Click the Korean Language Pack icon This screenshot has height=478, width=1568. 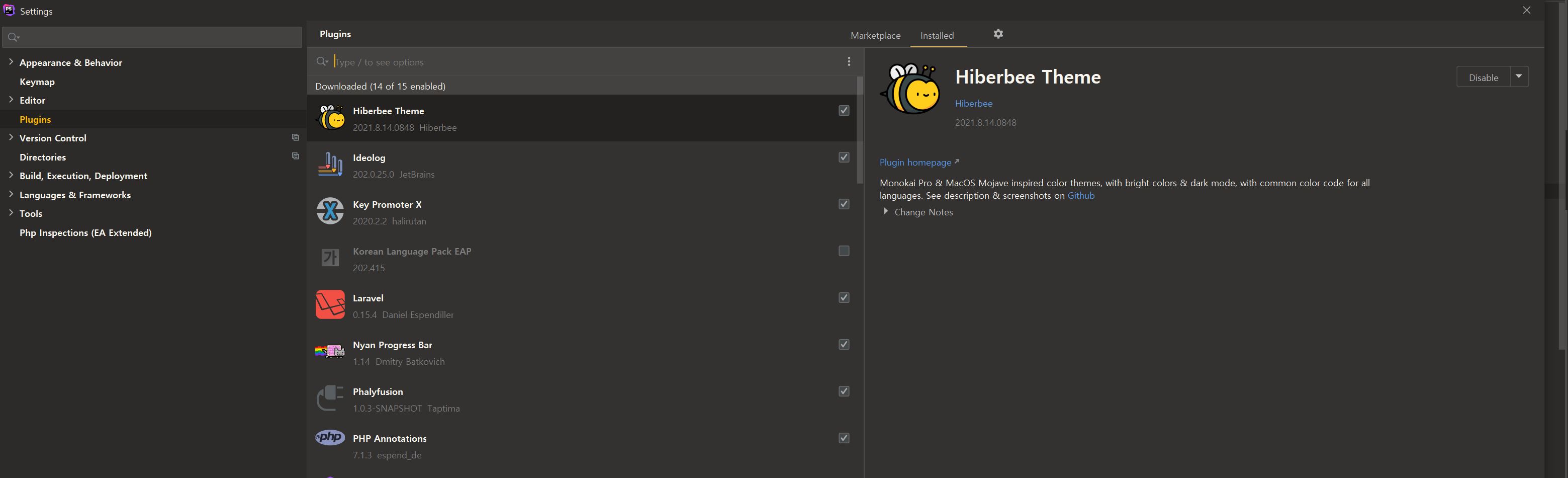click(330, 258)
